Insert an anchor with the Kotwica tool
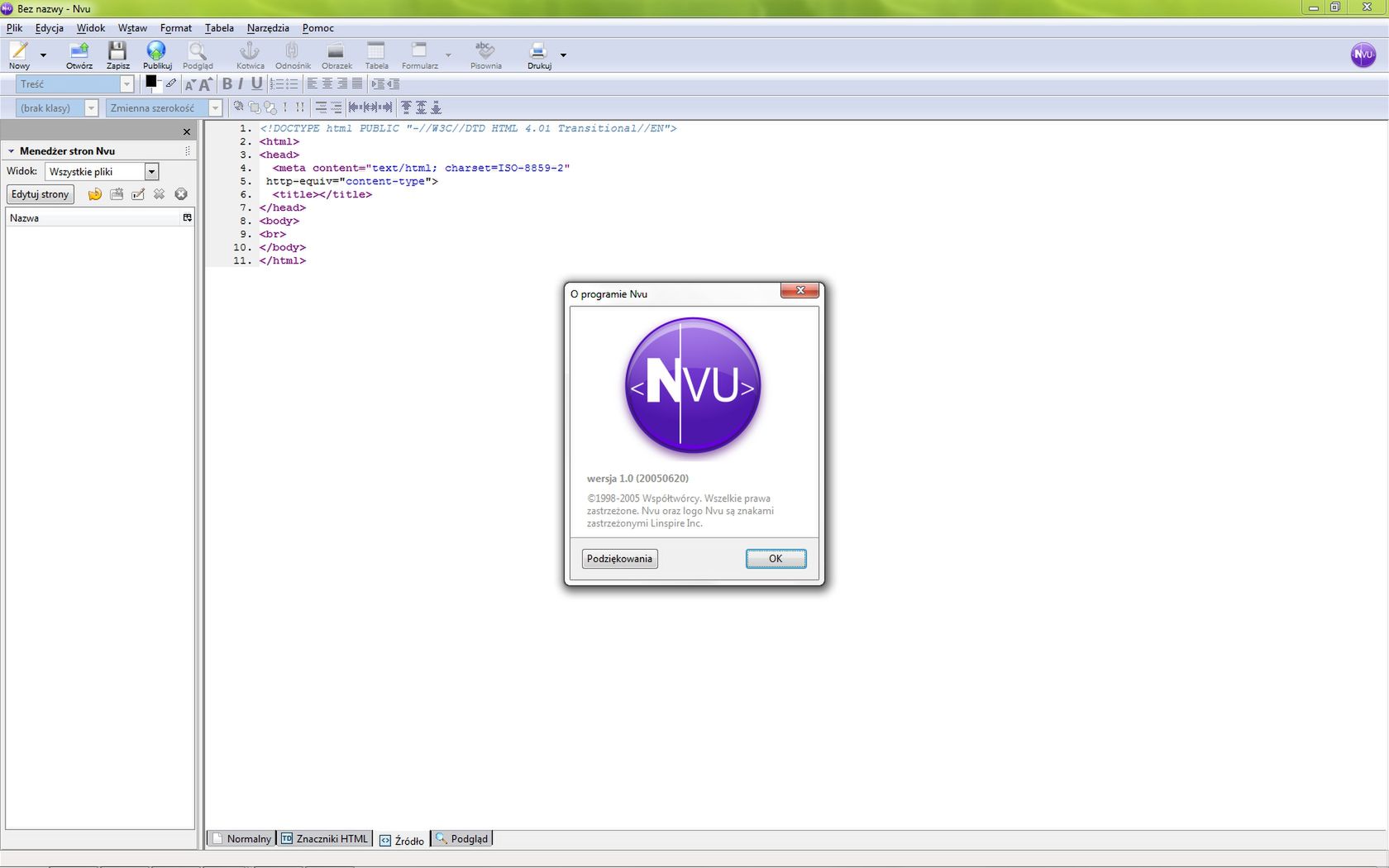The height and width of the screenshot is (868, 1389). [250, 55]
